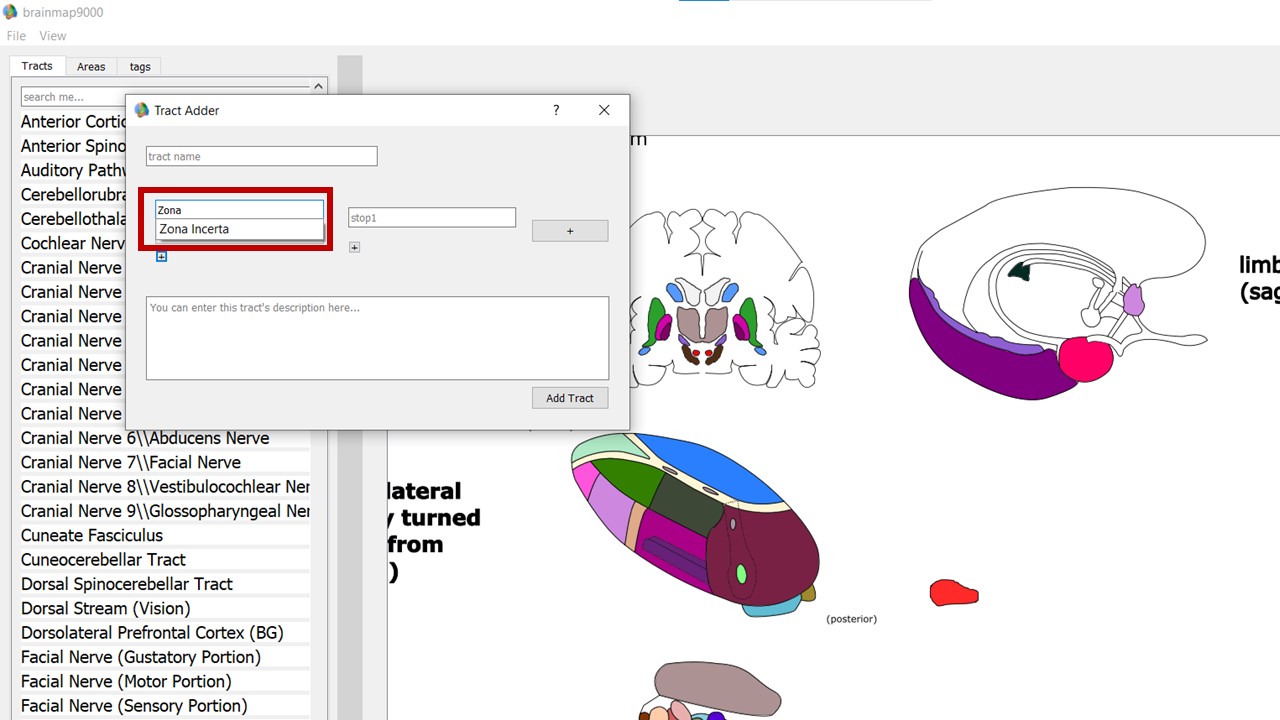Viewport: 1280px width, 720px height.
Task: Focus the tract name input field
Action: [261, 156]
